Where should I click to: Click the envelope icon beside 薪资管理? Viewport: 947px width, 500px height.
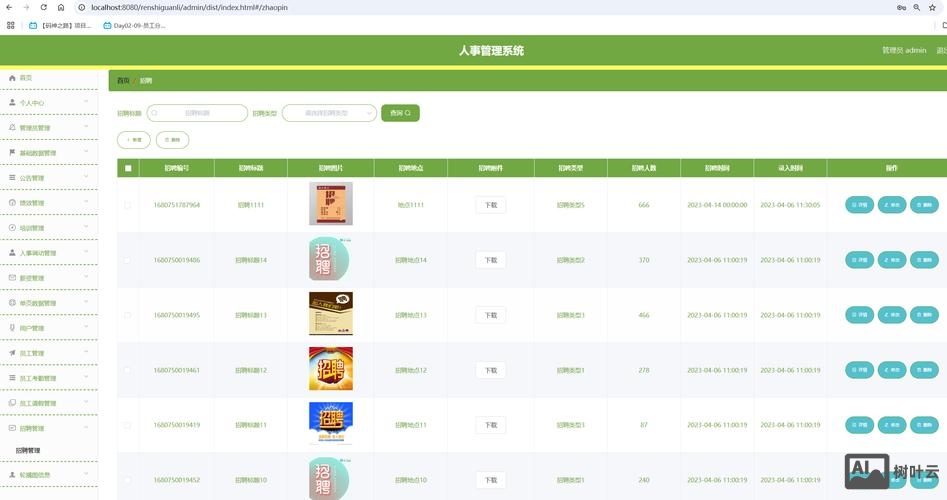12,278
